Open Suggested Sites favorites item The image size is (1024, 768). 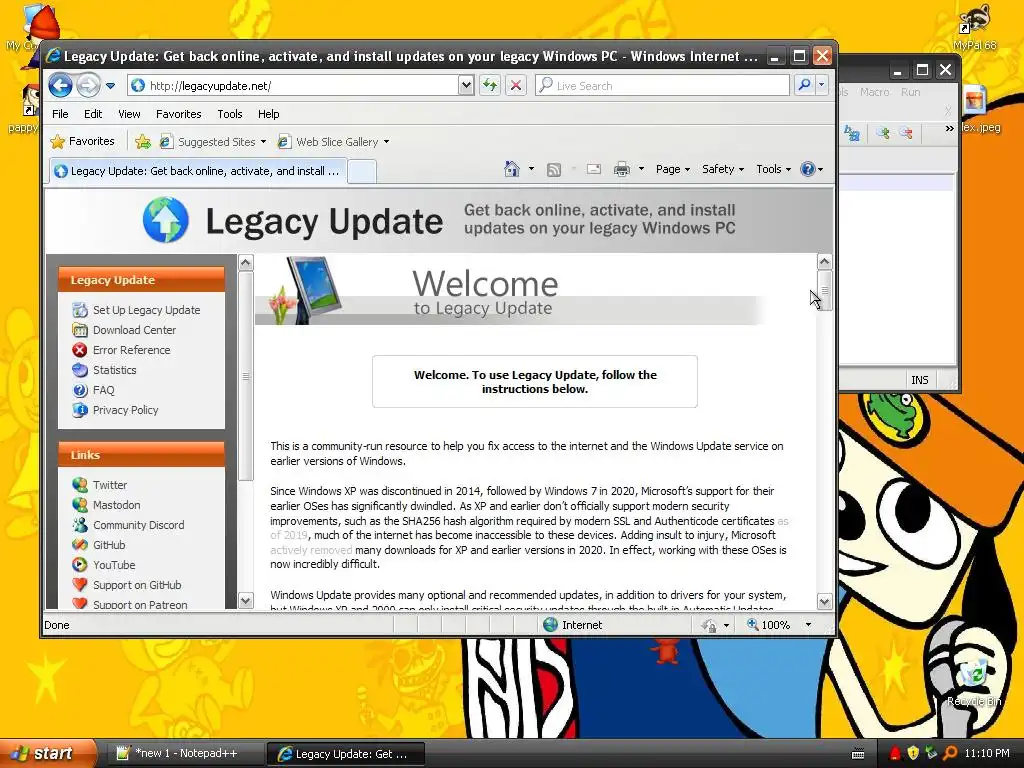click(213, 142)
